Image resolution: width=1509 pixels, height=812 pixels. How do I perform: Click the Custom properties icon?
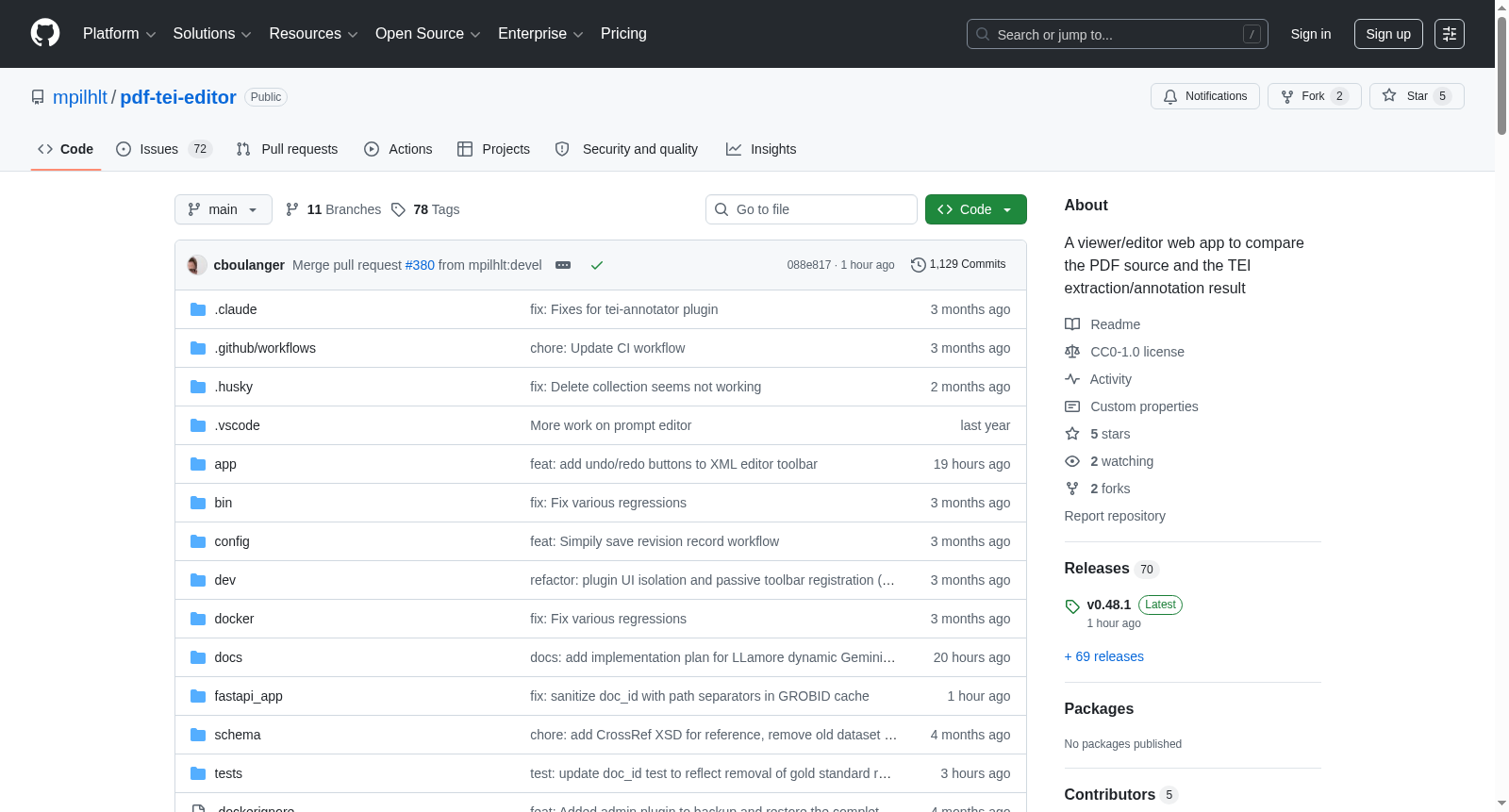click(x=1072, y=406)
